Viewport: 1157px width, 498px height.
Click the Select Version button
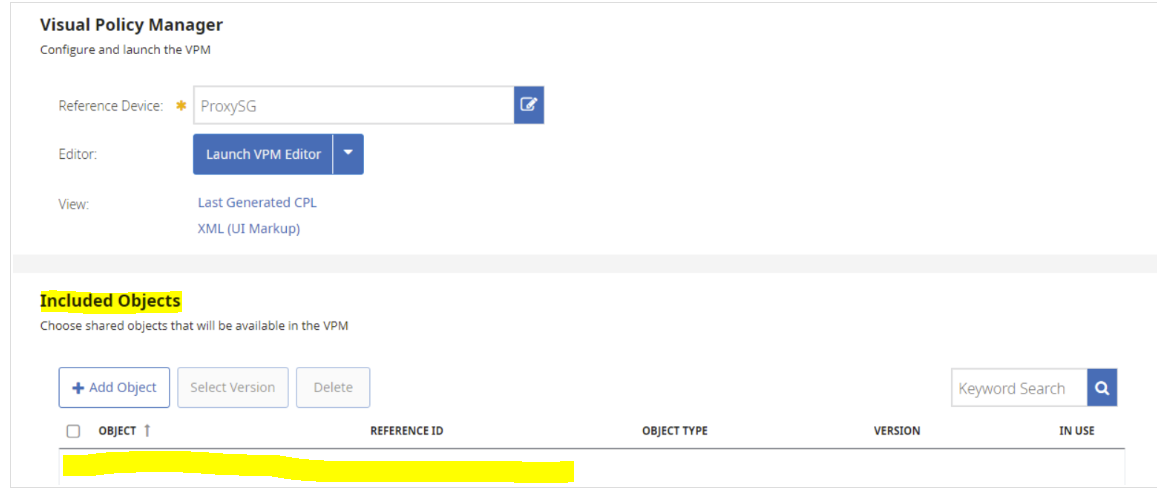point(232,387)
